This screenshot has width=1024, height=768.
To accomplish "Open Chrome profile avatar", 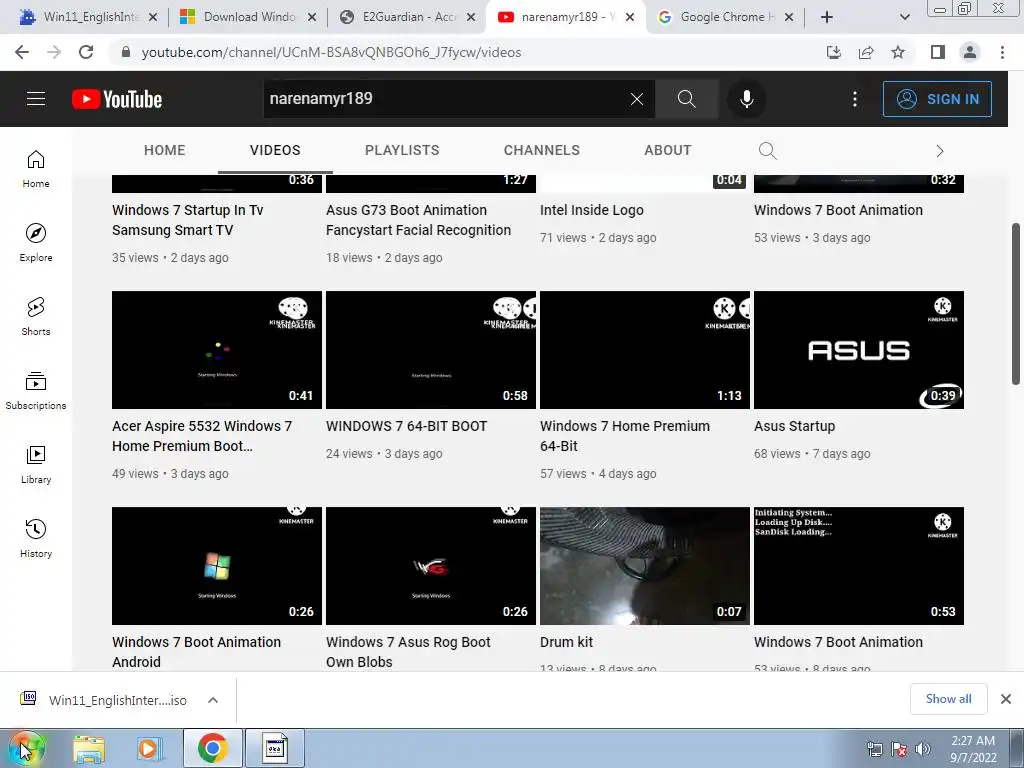I will tap(970, 52).
